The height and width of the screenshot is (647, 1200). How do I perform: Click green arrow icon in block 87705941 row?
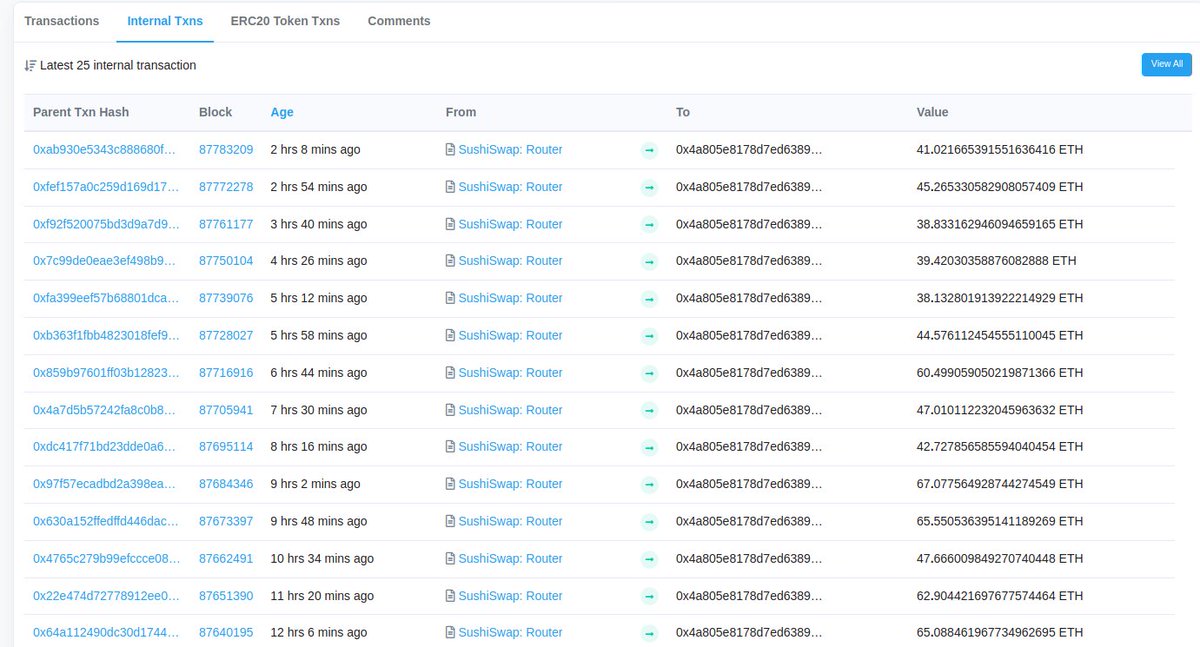(x=649, y=410)
